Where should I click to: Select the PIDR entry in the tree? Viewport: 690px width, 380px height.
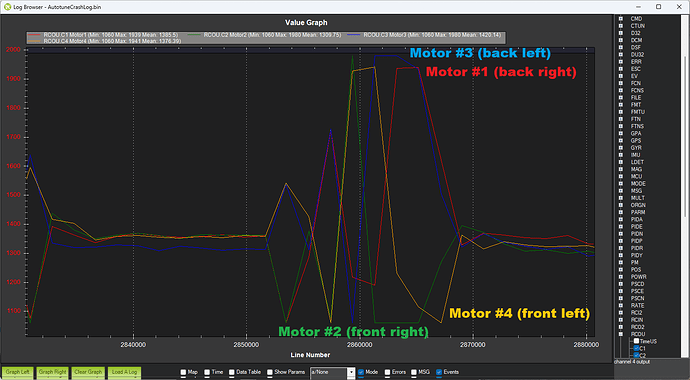click(x=637, y=248)
